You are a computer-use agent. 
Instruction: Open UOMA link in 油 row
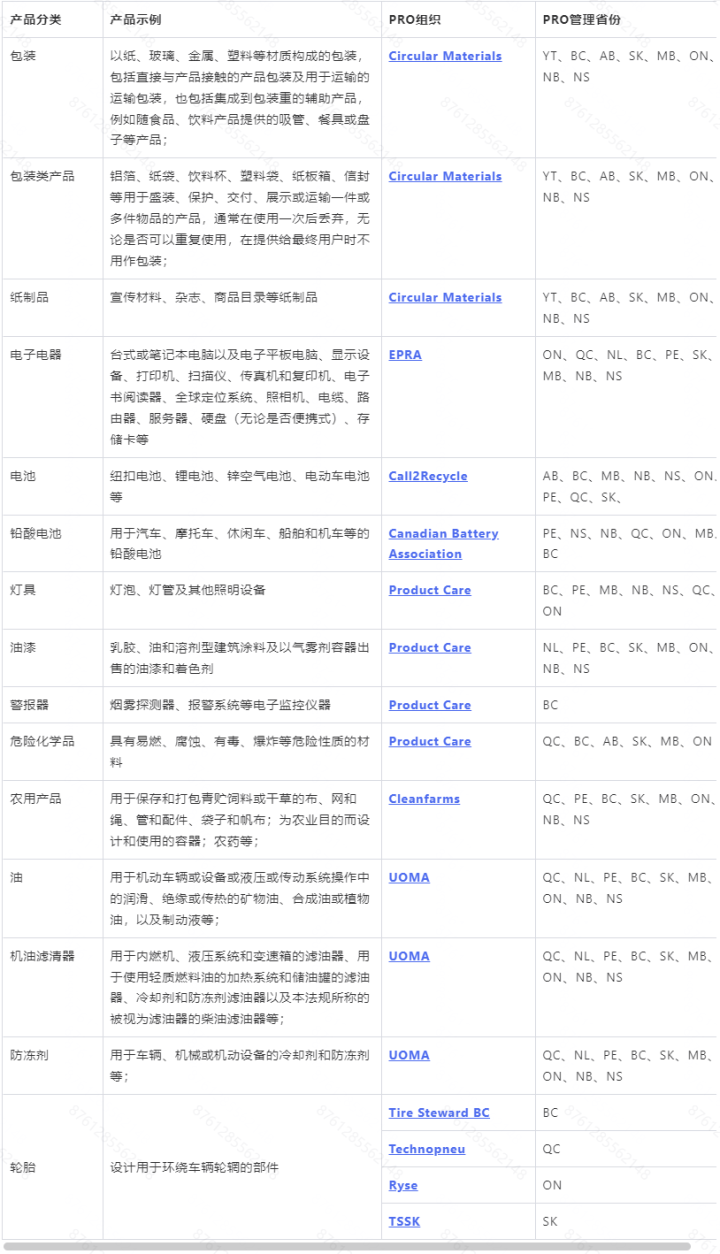coord(409,877)
